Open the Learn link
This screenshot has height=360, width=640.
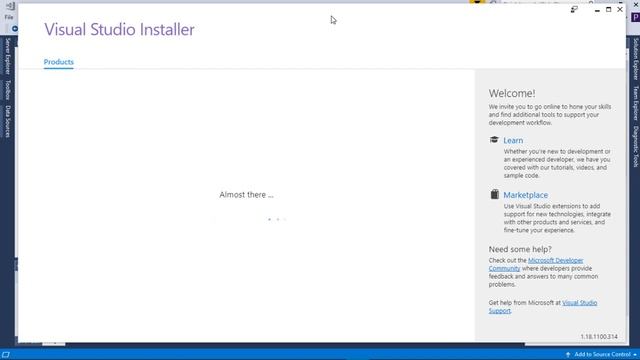pos(513,140)
